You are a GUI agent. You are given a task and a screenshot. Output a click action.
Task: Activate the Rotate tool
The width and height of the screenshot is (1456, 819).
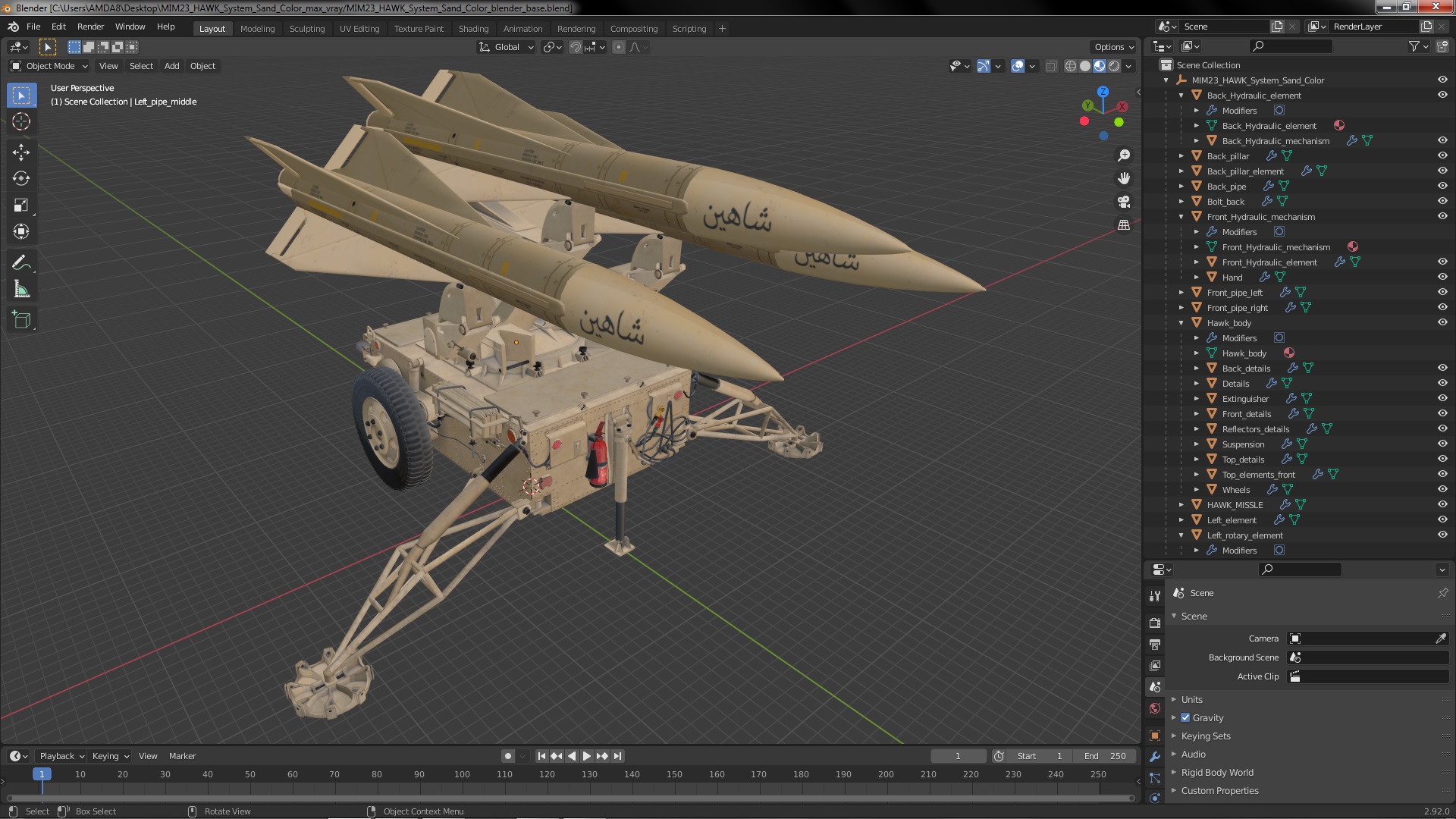21,178
